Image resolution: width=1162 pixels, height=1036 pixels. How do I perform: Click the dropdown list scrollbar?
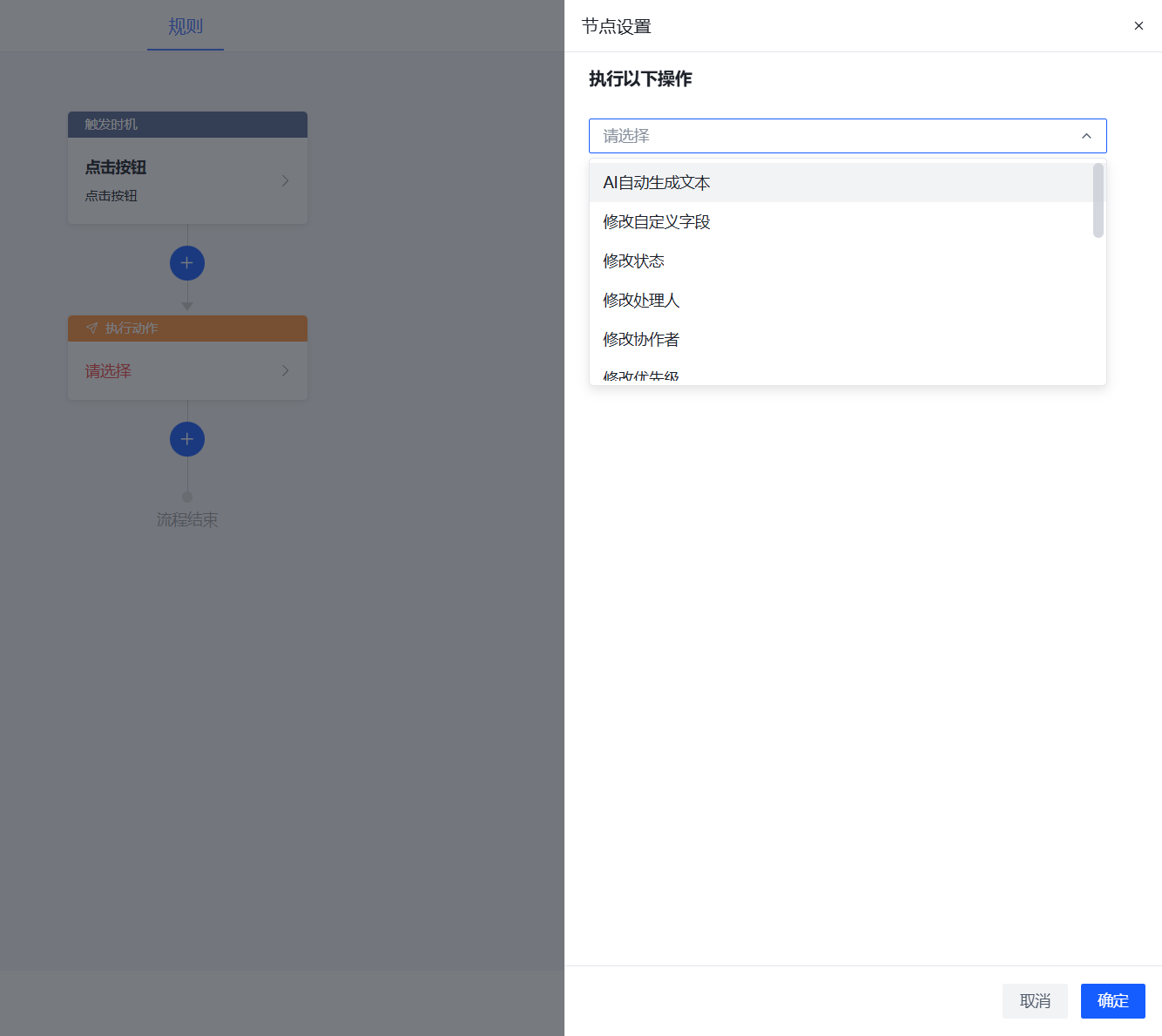click(1098, 200)
